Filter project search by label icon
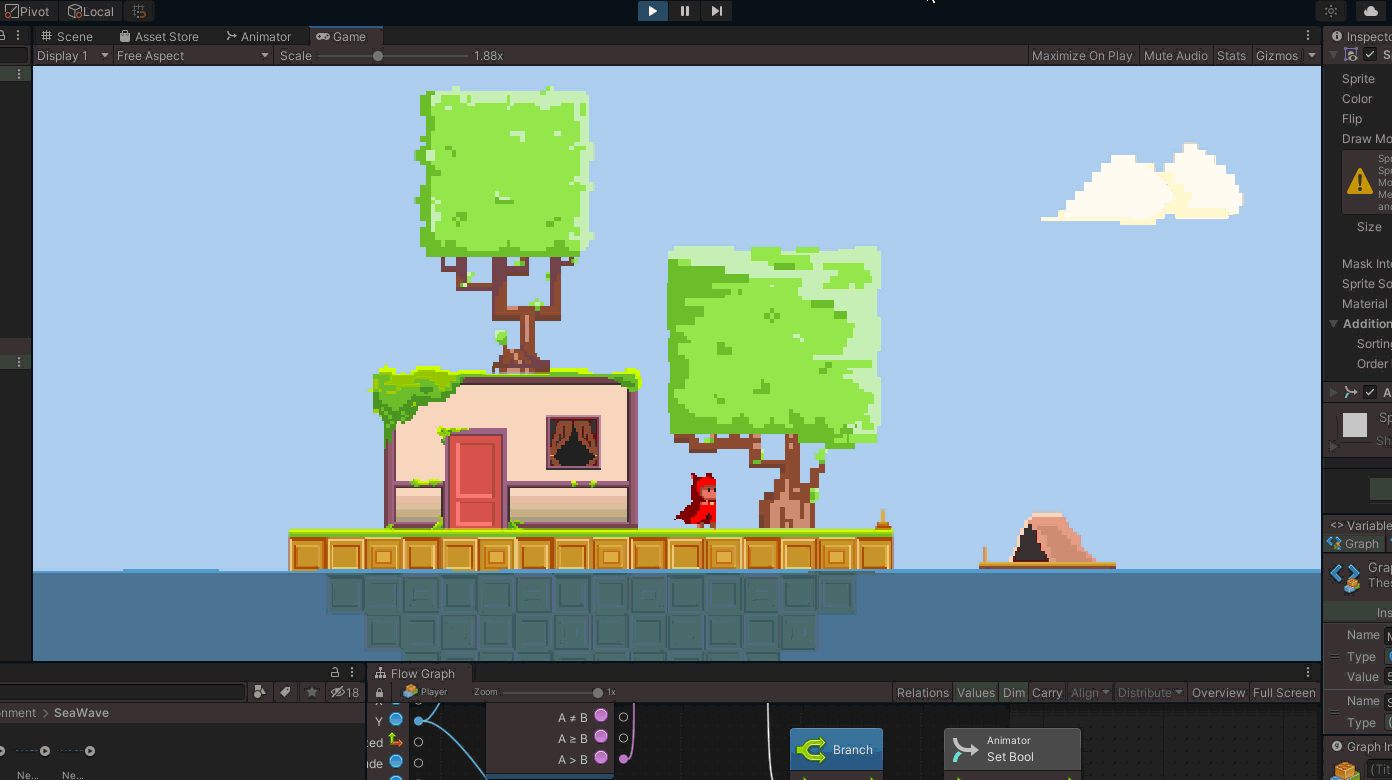This screenshot has height=780, width=1392. [286, 692]
